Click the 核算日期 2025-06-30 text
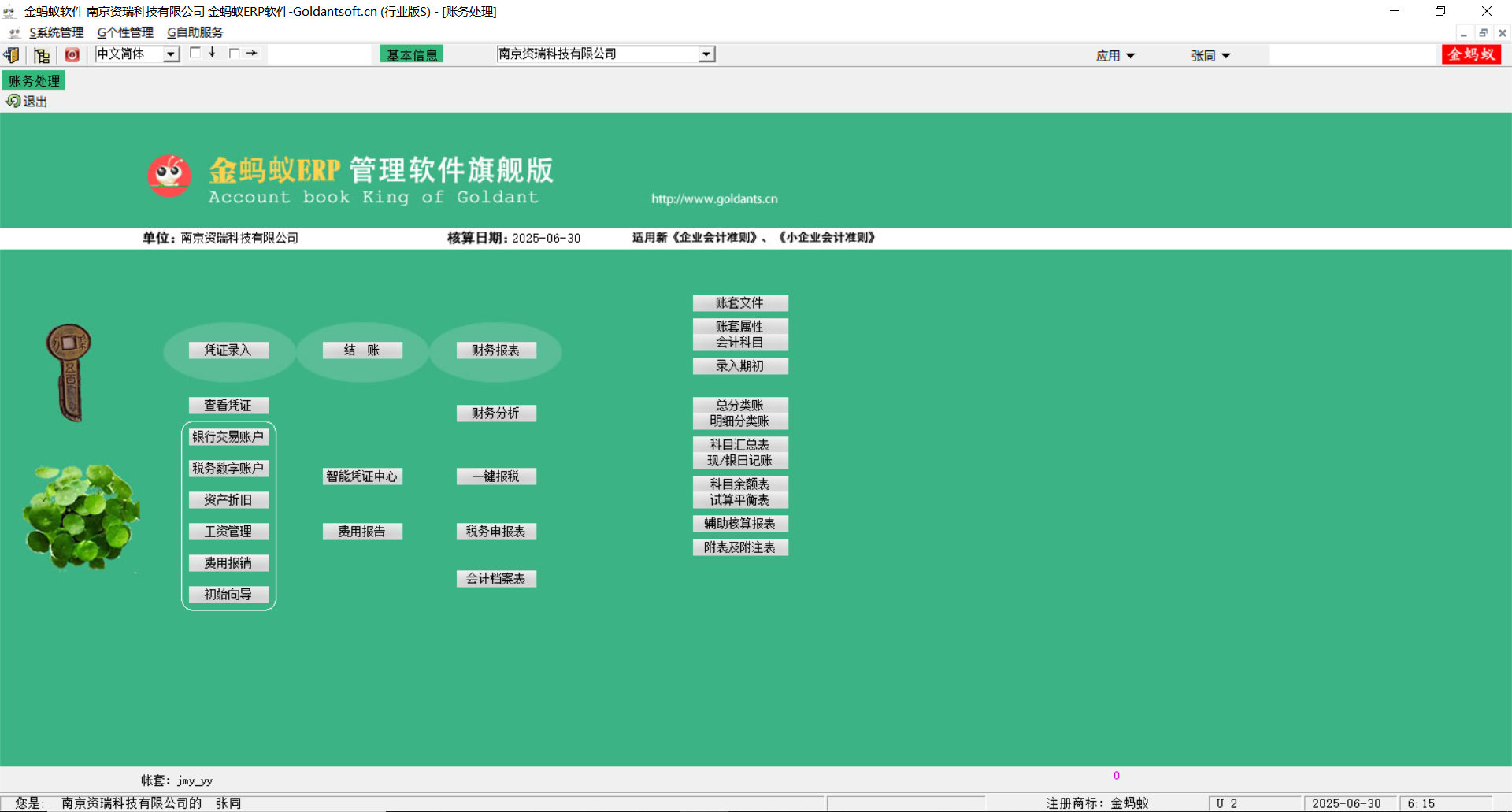Viewport: 1512px width, 812px height. pos(513,238)
